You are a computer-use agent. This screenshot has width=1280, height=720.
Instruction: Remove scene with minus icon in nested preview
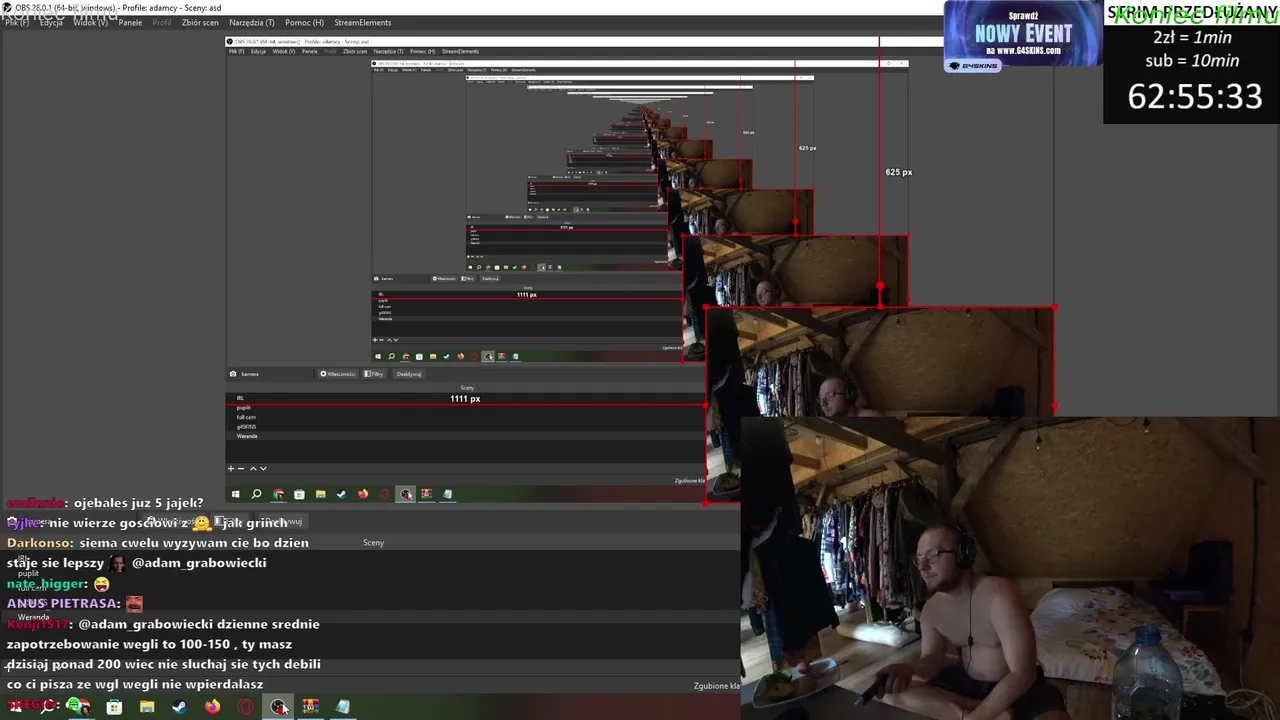[x=241, y=468]
